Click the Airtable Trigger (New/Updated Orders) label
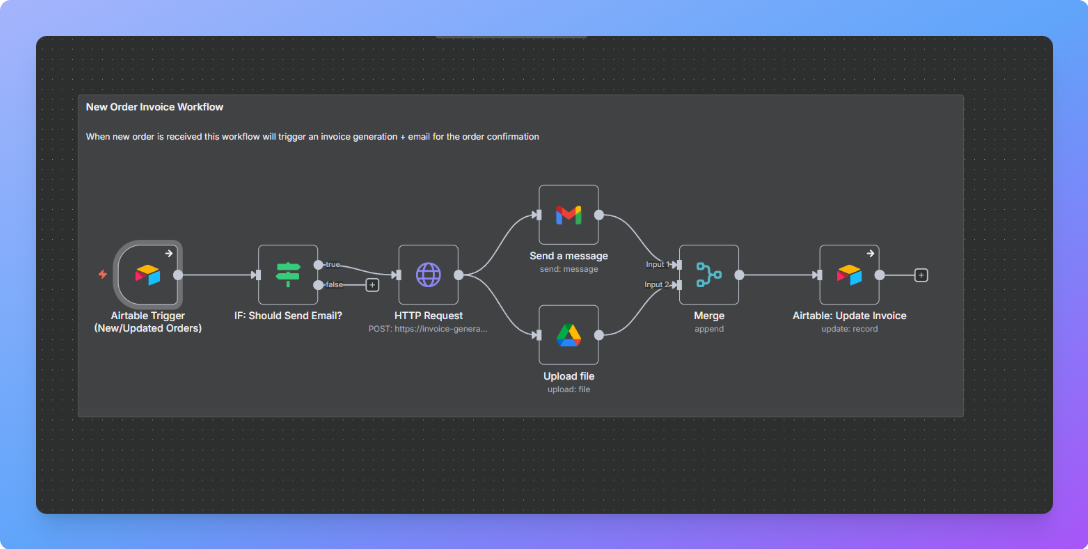This screenshot has width=1088, height=549. coord(148,322)
